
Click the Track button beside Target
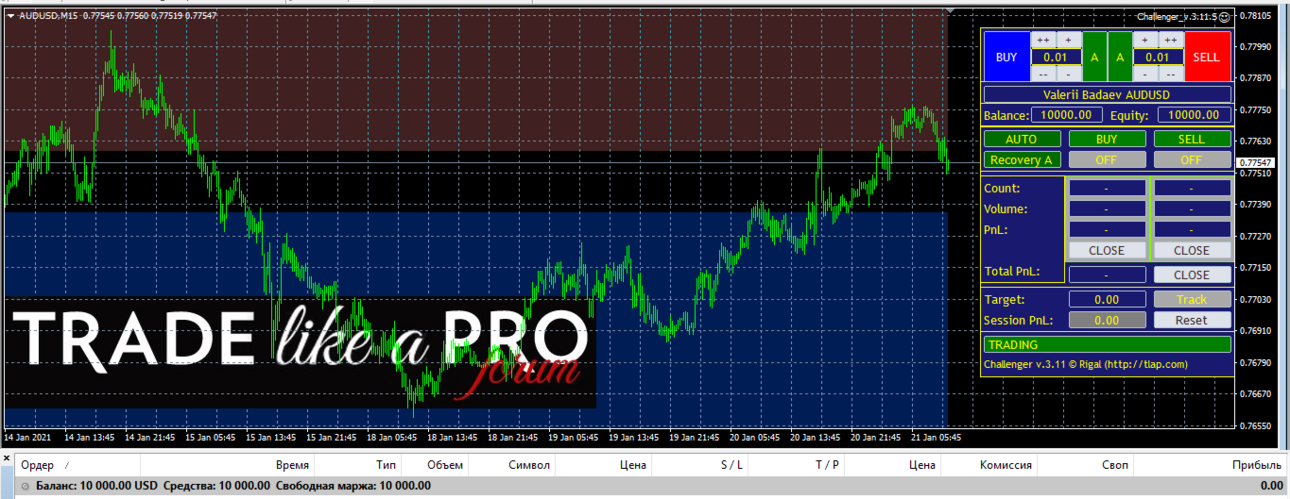(1191, 299)
